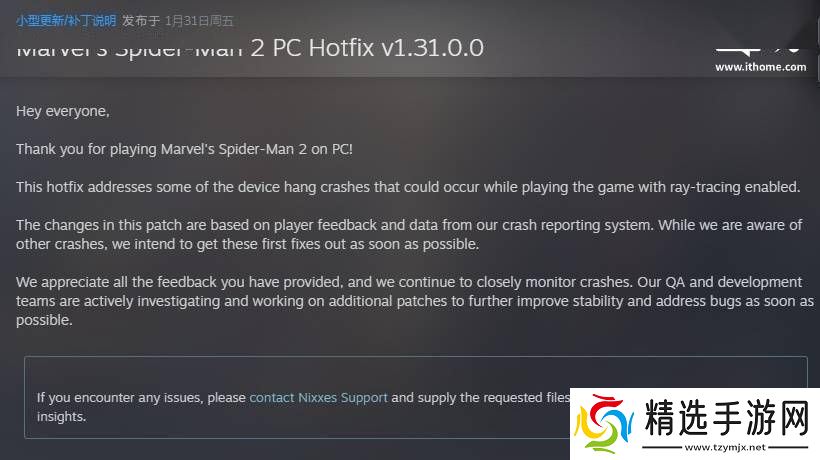Click the 发布于 1月31日周五 post date
The width and height of the screenshot is (820, 460).
click(x=178, y=20)
